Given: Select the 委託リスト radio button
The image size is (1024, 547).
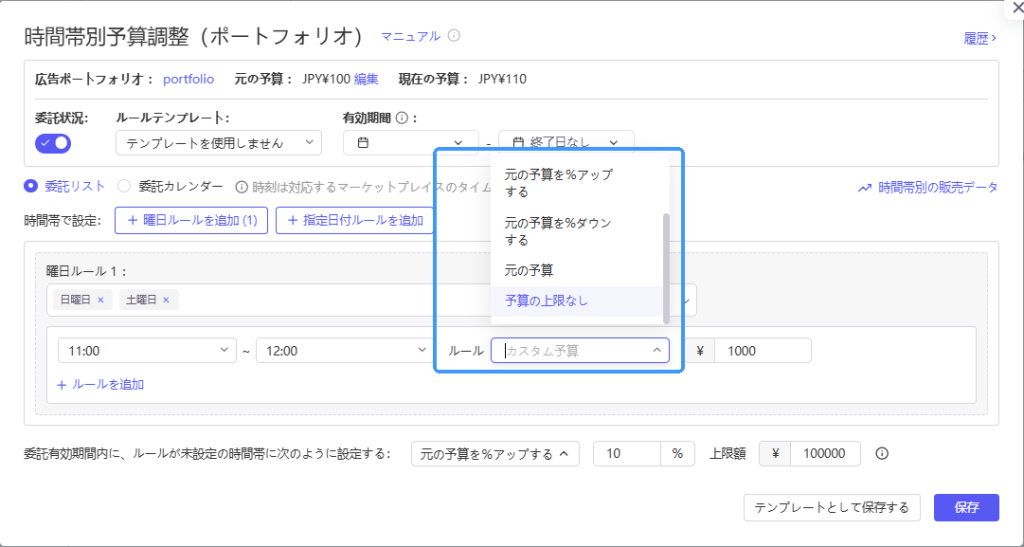Looking at the screenshot, I should coord(30,187).
